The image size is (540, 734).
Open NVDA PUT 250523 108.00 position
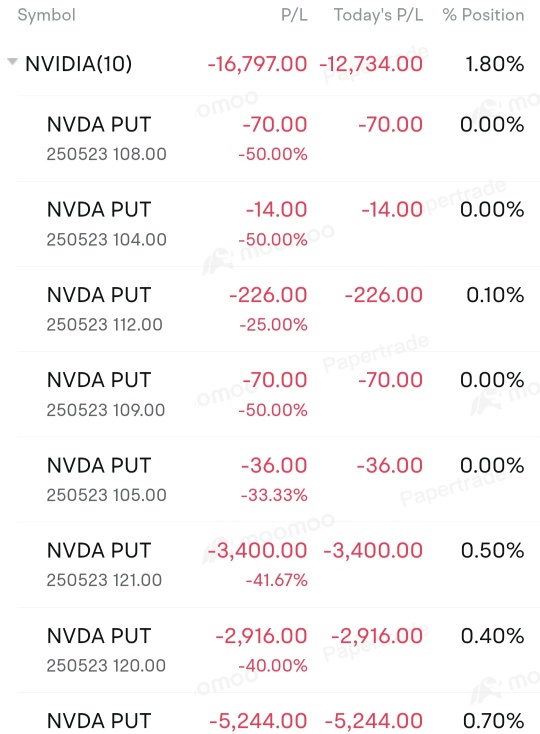pos(278,139)
